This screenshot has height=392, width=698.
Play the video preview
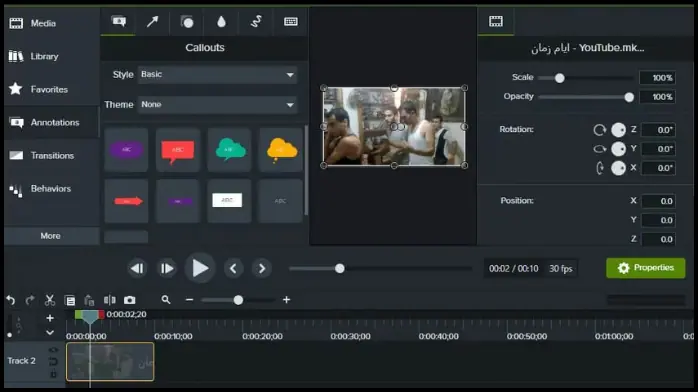pos(200,268)
